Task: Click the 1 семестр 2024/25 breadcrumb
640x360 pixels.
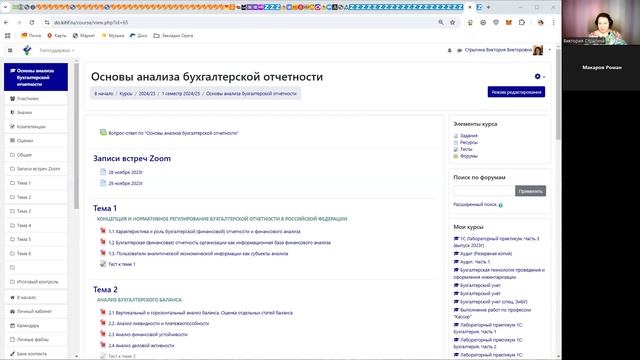Action: tap(181, 93)
